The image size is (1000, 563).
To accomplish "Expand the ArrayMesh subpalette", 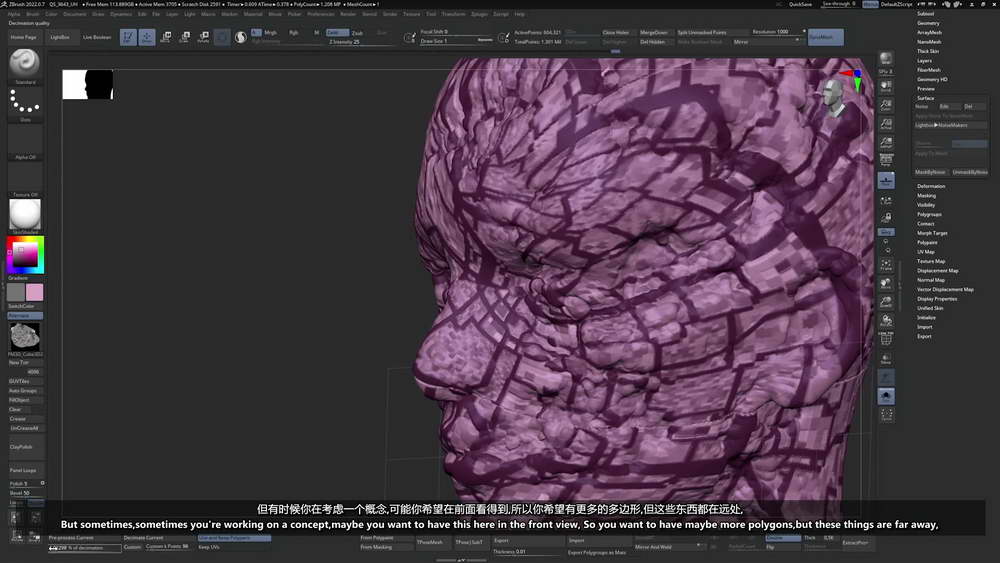I will point(929,33).
